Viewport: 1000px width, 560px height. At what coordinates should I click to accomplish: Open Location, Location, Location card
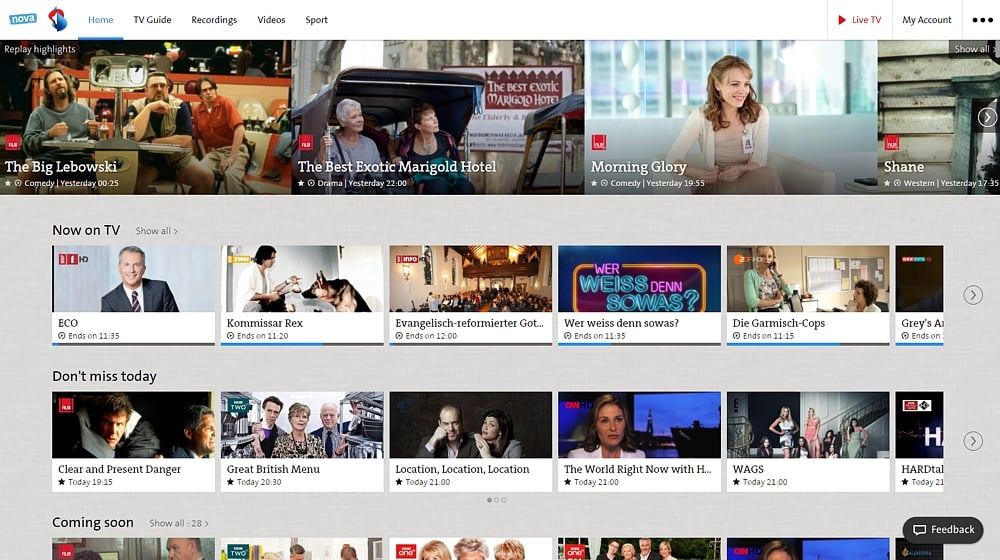[x=471, y=441]
